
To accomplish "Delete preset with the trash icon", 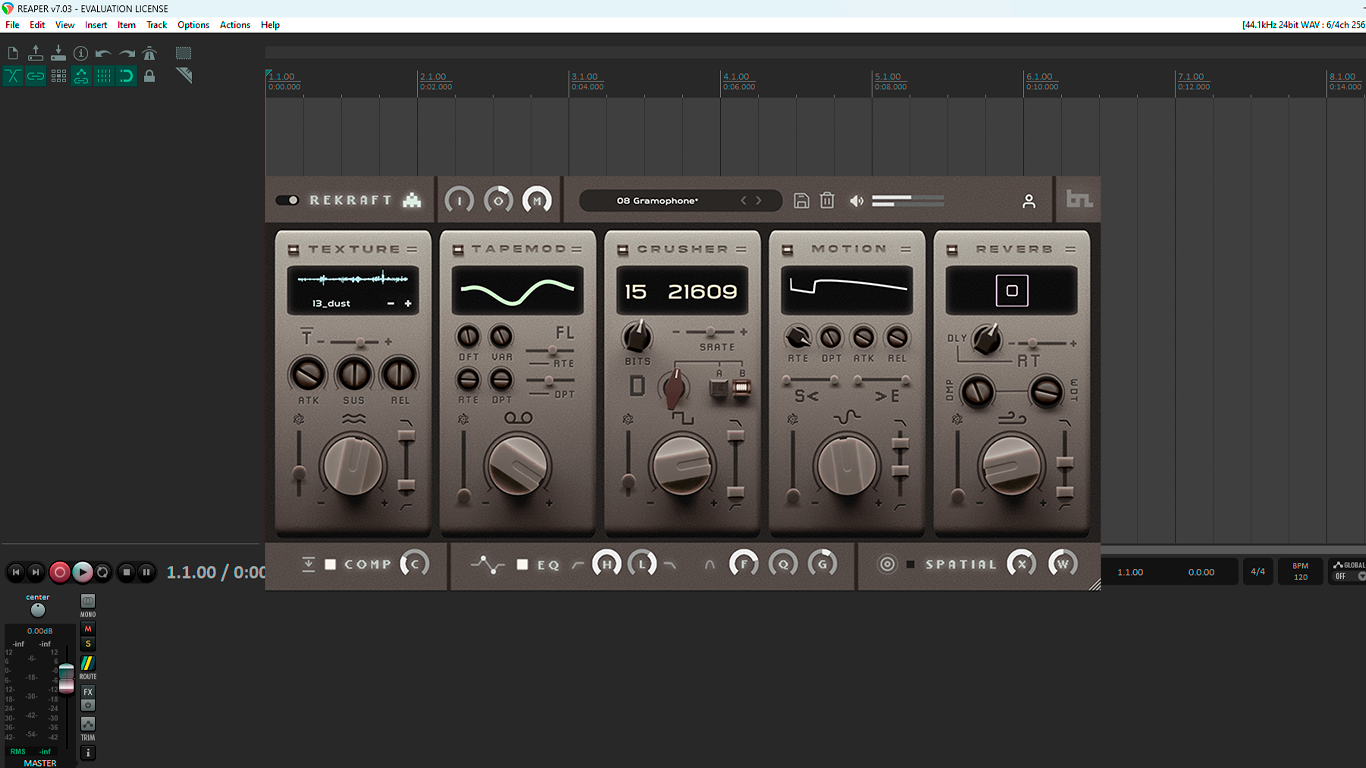I will [x=827, y=201].
